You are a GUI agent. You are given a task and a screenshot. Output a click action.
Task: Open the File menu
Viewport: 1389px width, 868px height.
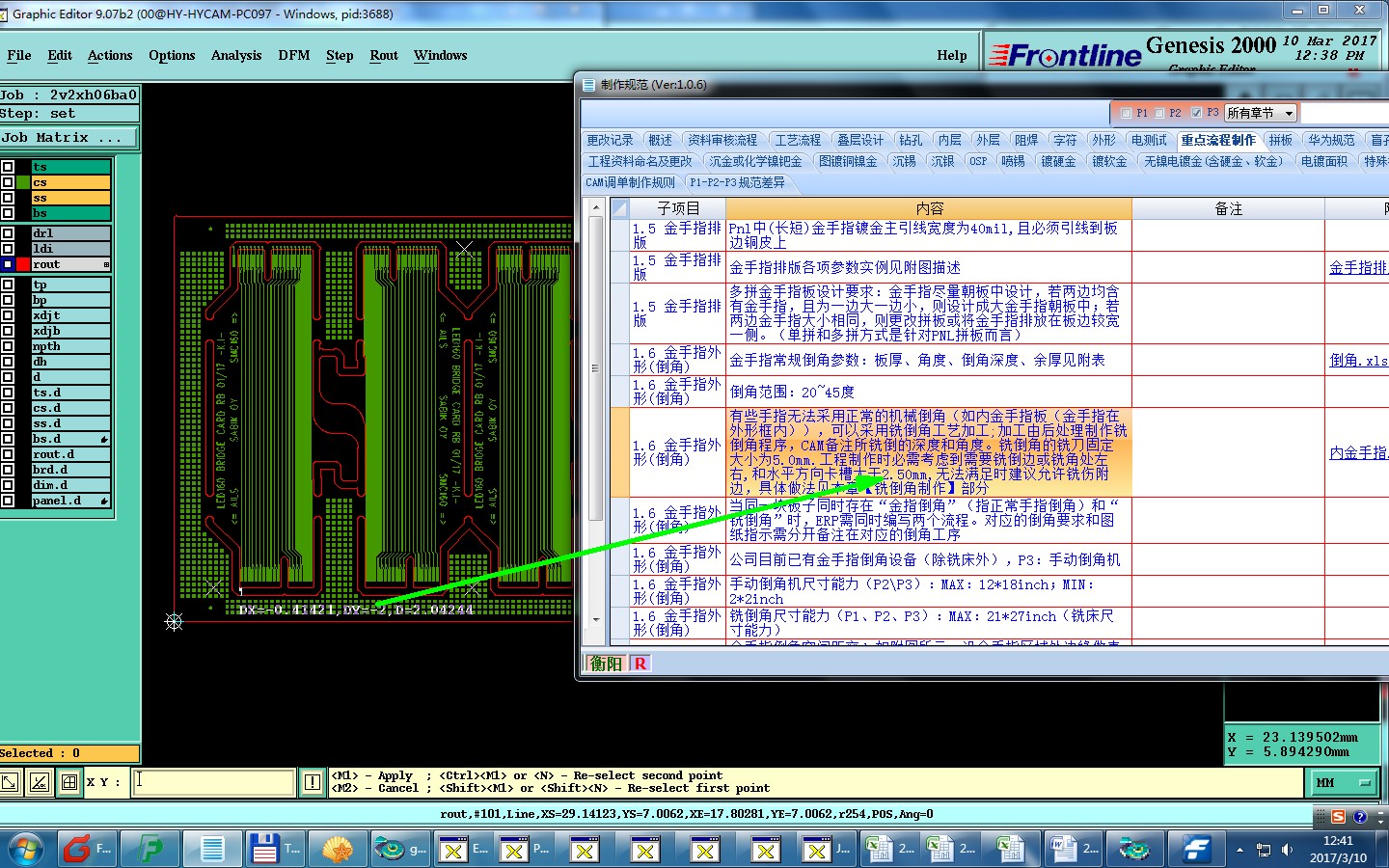point(19,55)
